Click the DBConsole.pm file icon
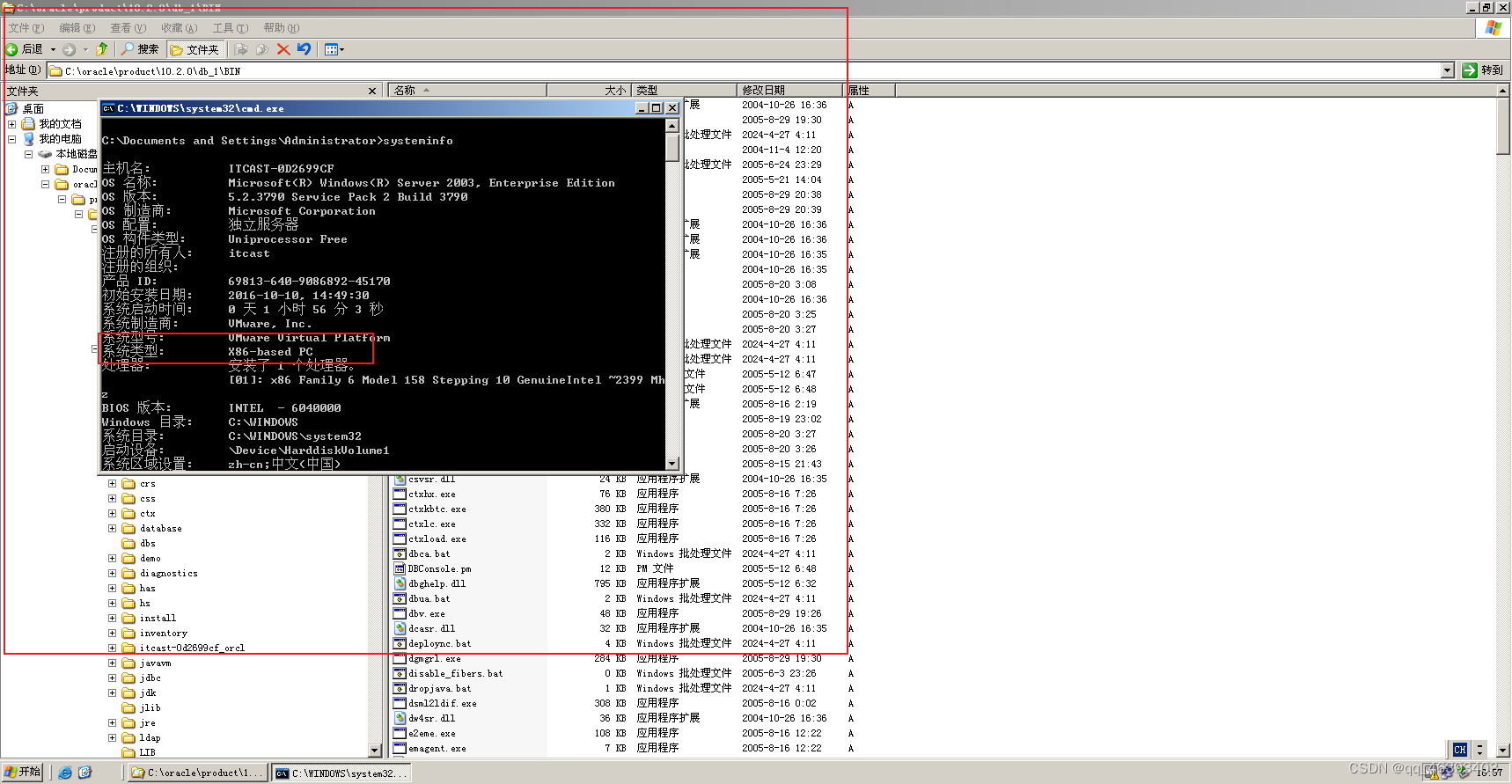1512x784 pixels. coord(400,569)
